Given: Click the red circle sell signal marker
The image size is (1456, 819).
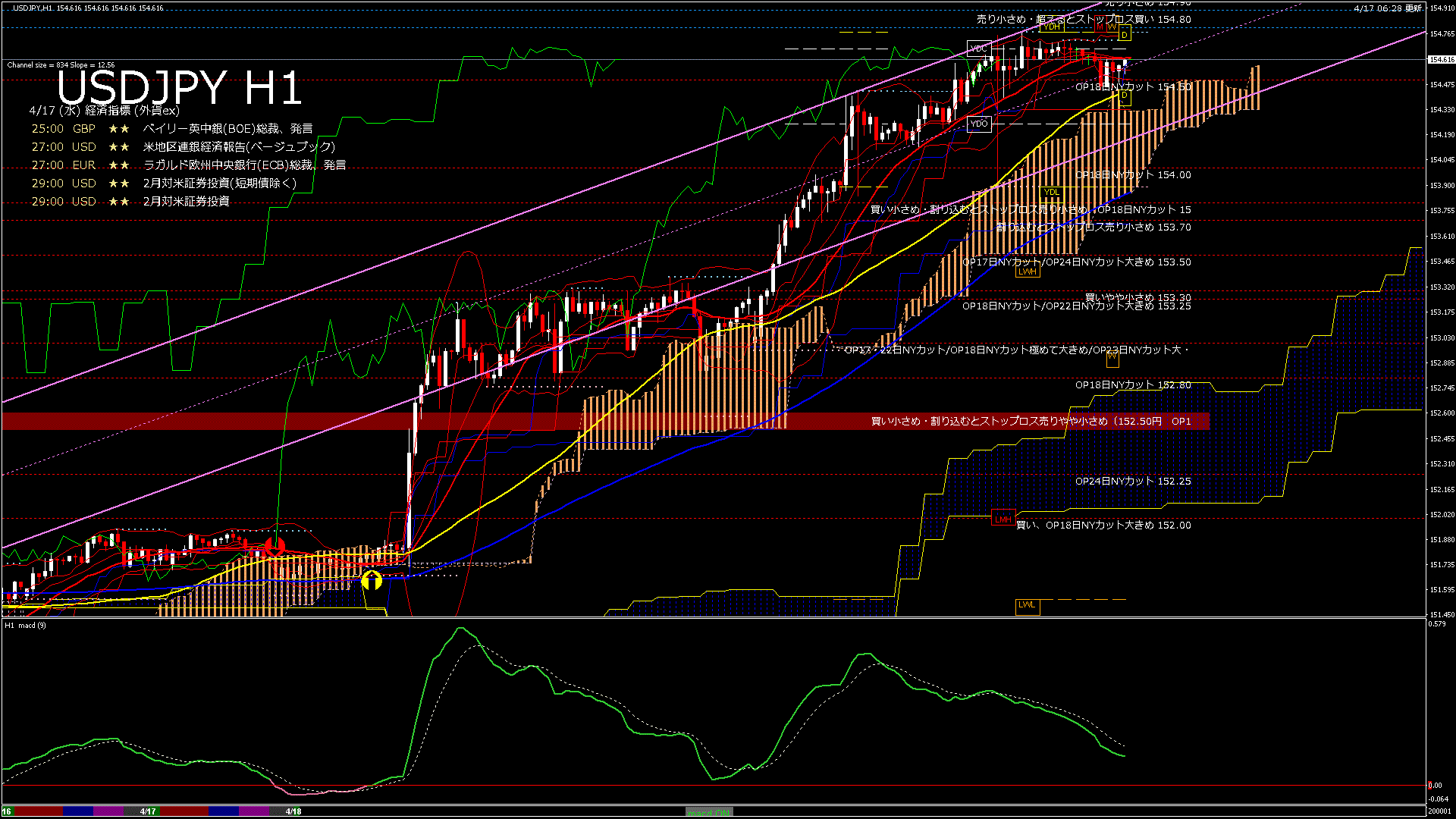Looking at the screenshot, I should [275, 545].
